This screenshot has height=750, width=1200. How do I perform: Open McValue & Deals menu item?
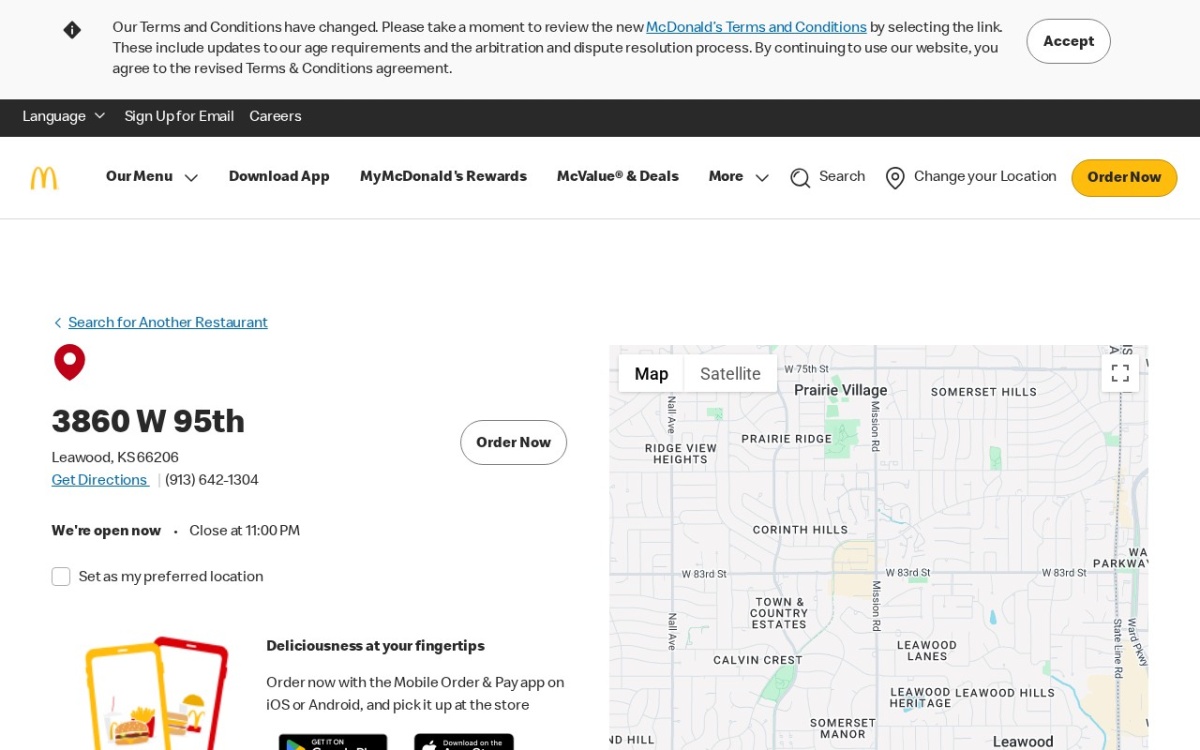point(618,177)
